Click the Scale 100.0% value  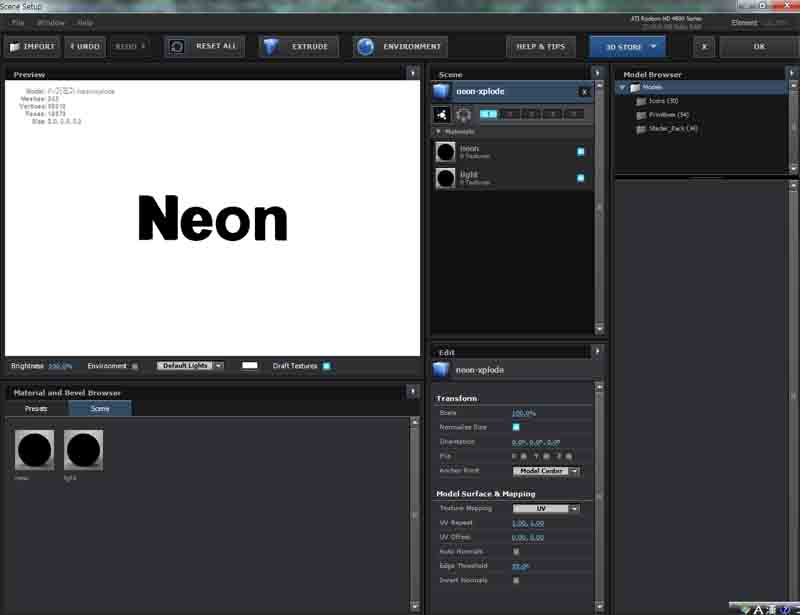pyautogui.click(x=524, y=413)
